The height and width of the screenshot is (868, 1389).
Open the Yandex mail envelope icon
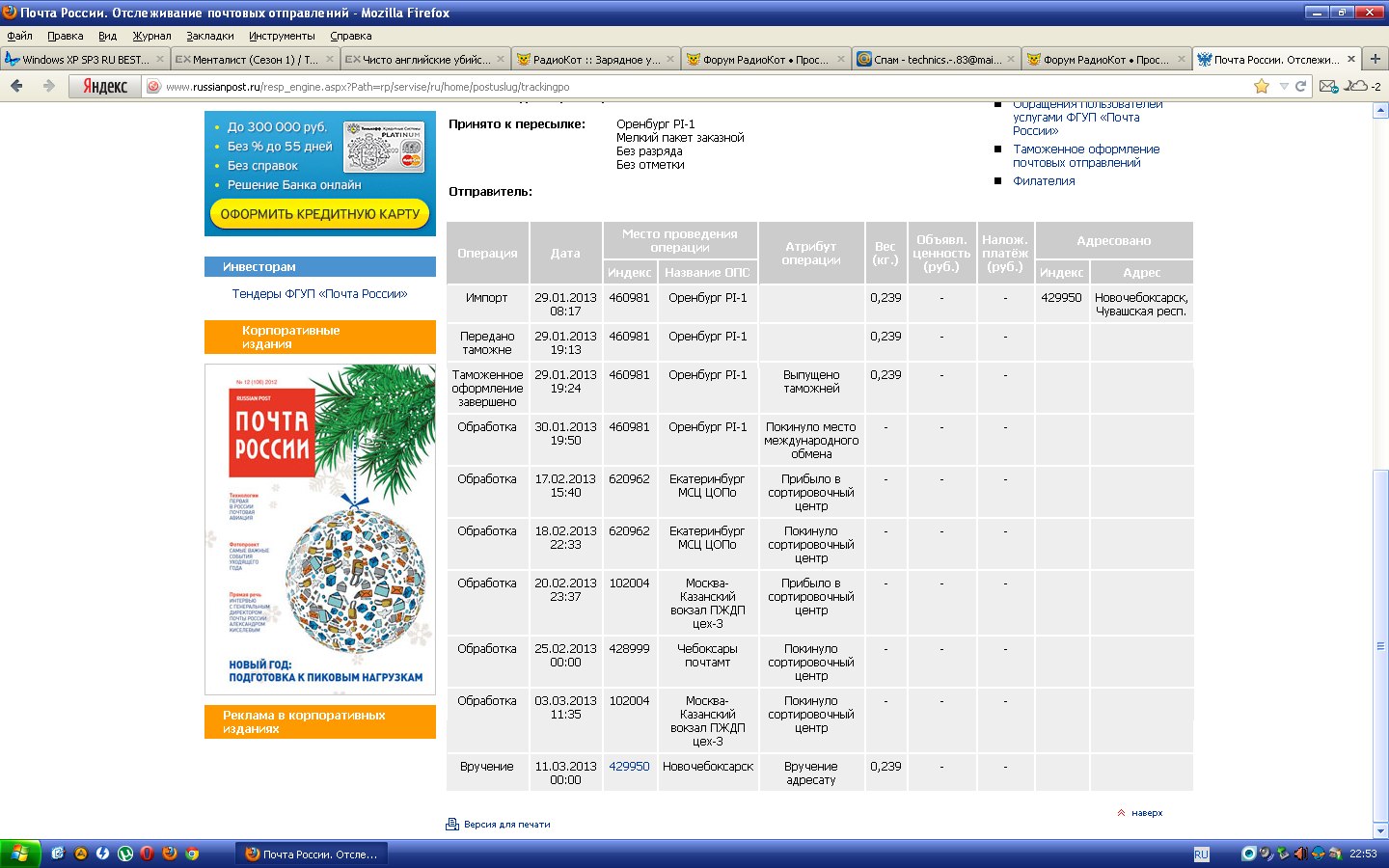1328,86
